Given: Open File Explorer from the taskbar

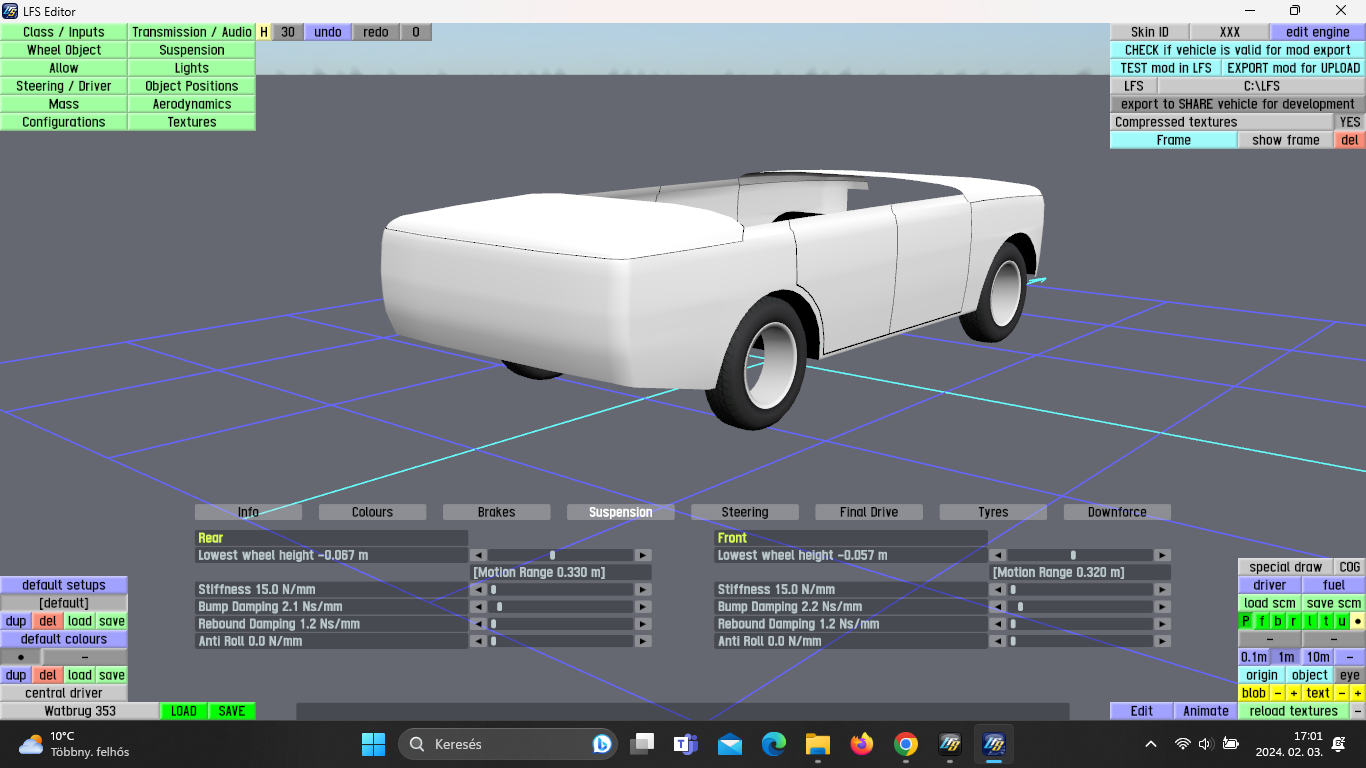Looking at the screenshot, I should [x=818, y=744].
